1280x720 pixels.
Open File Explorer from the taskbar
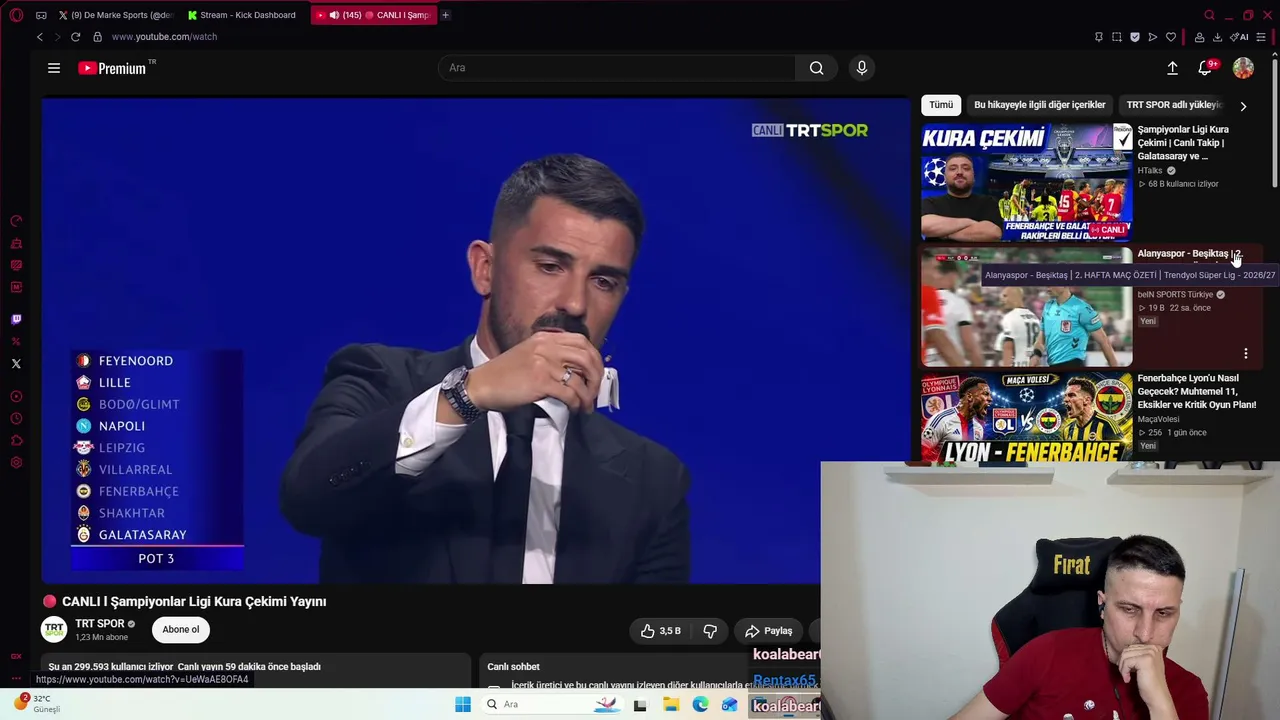pyautogui.click(x=671, y=704)
